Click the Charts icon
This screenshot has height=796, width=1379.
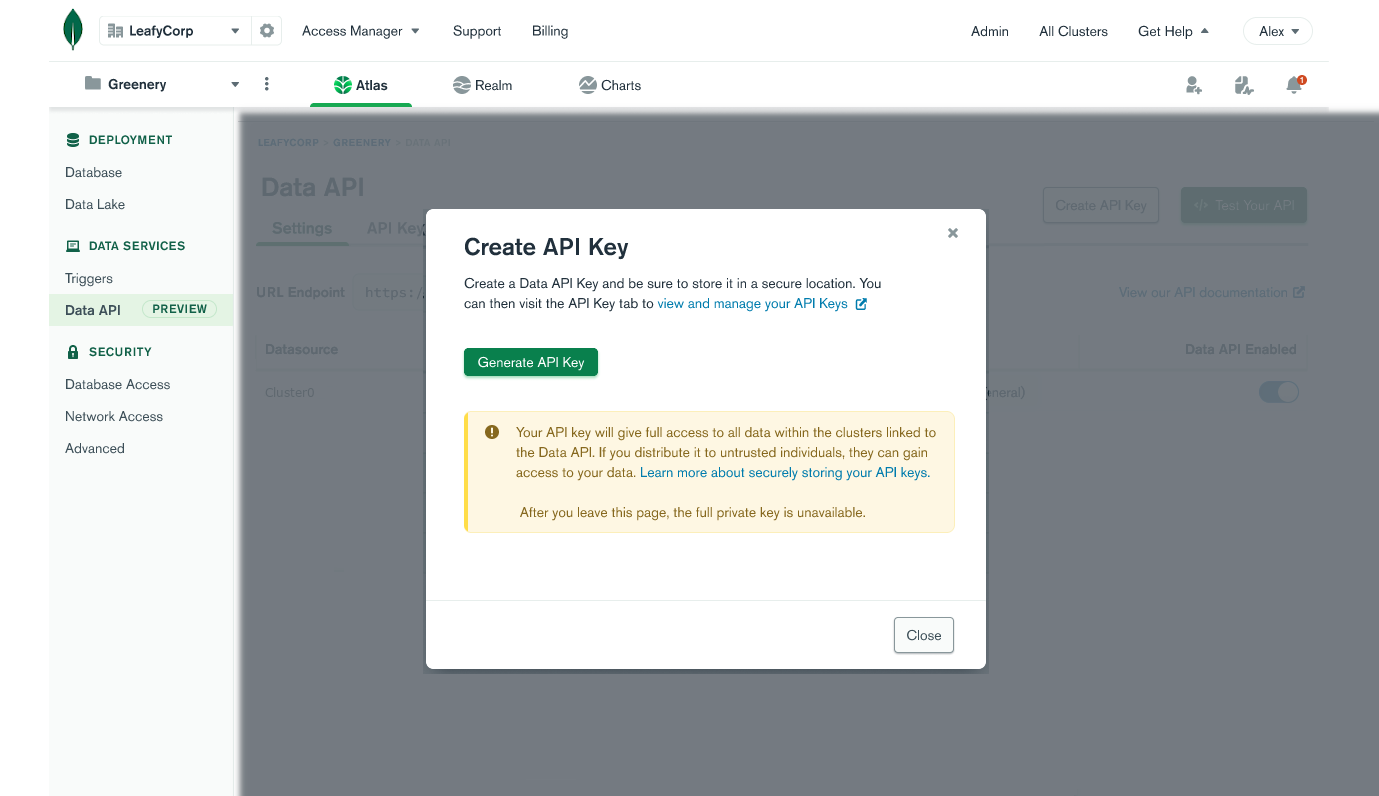click(x=587, y=85)
